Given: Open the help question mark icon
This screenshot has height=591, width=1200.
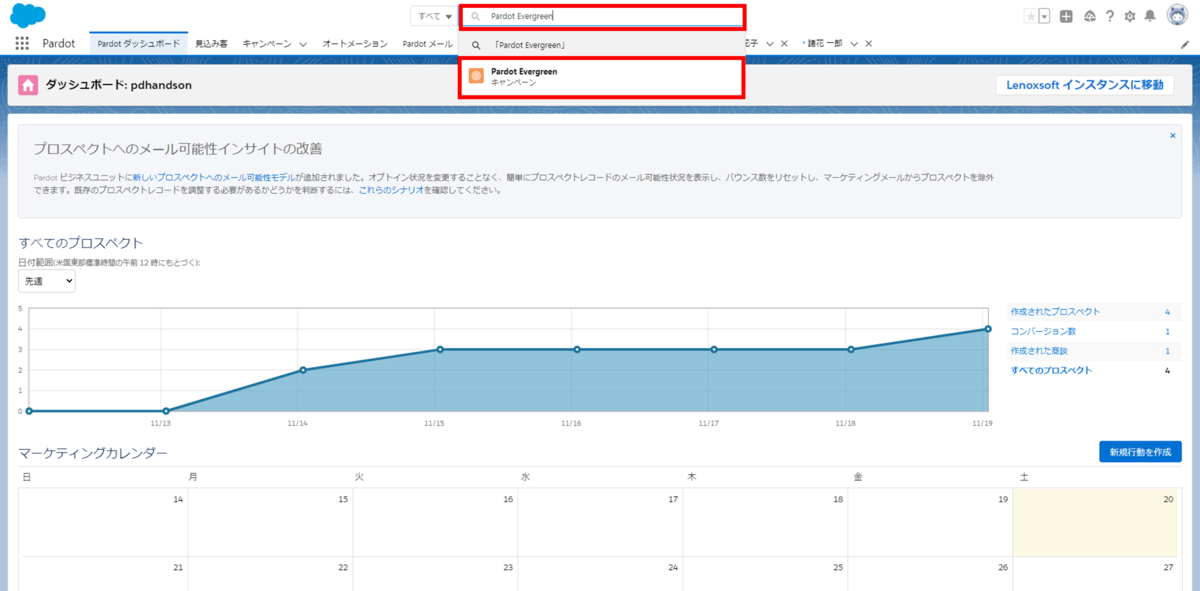Looking at the screenshot, I should (x=1109, y=16).
